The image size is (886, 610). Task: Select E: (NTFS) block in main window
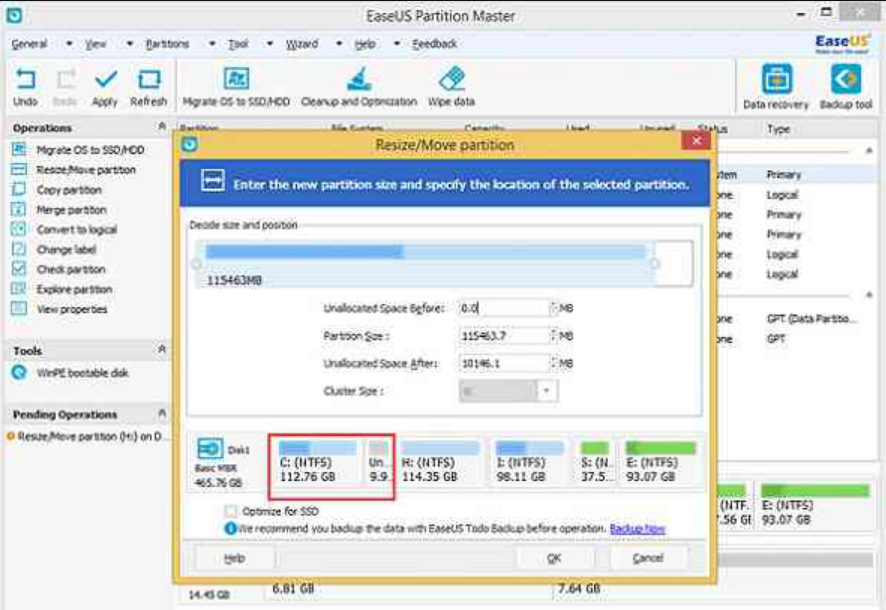tap(814, 505)
